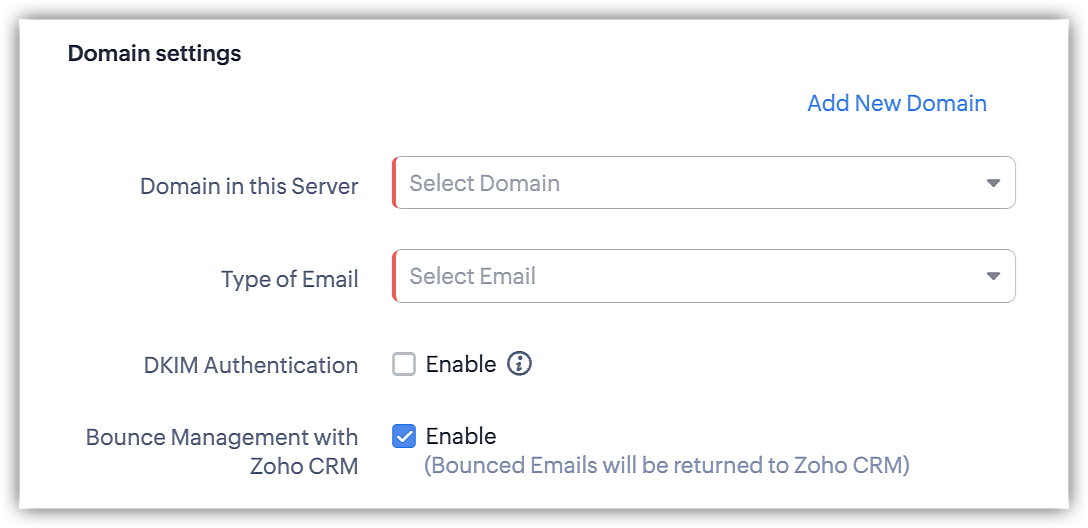Click the Domain in this Server label
1088x528 pixels.
249,186
